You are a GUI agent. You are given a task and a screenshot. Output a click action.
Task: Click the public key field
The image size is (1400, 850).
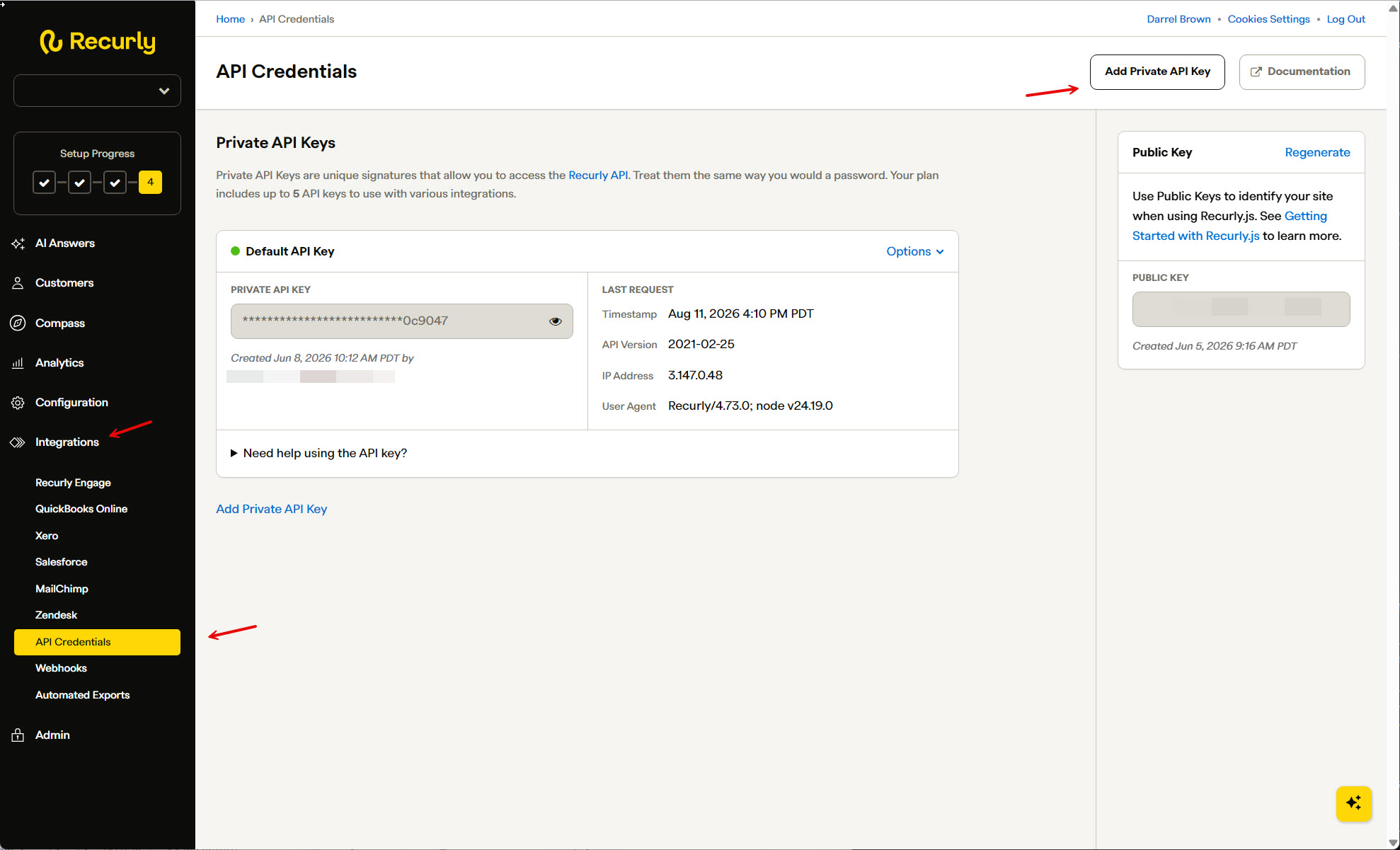pos(1241,309)
